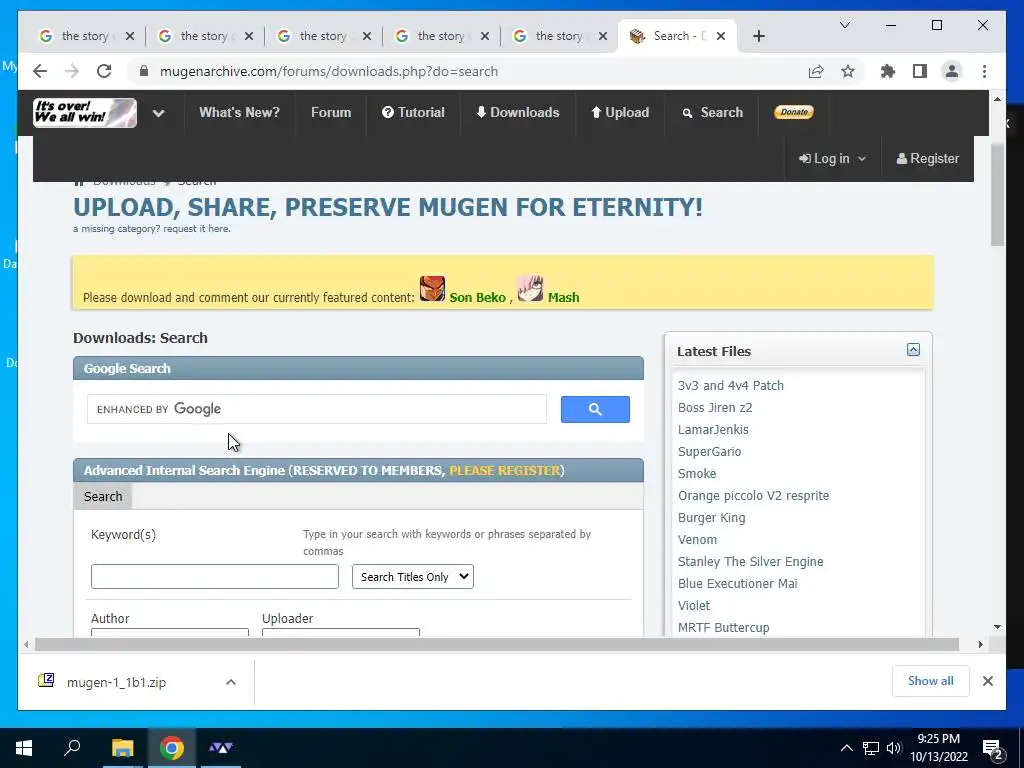Click the taskbar app icon right of Chrome
The width and height of the screenshot is (1024, 768).
tap(221, 748)
